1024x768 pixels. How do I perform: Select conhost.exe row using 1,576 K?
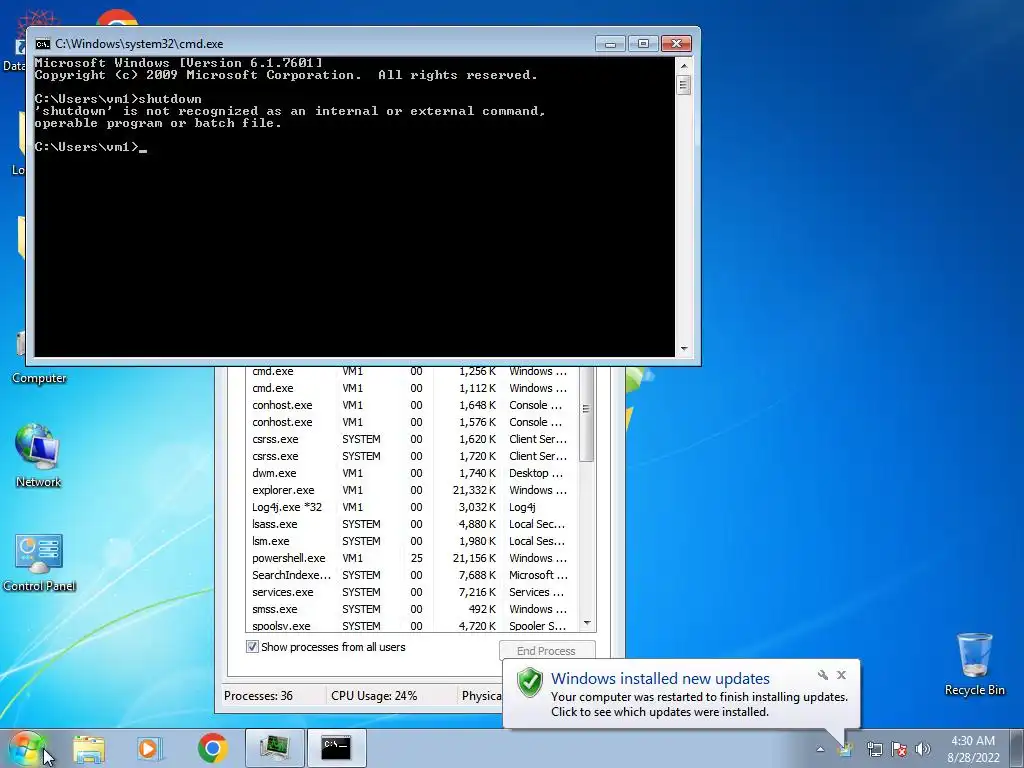pyautogui.click(x=411, y=422)
